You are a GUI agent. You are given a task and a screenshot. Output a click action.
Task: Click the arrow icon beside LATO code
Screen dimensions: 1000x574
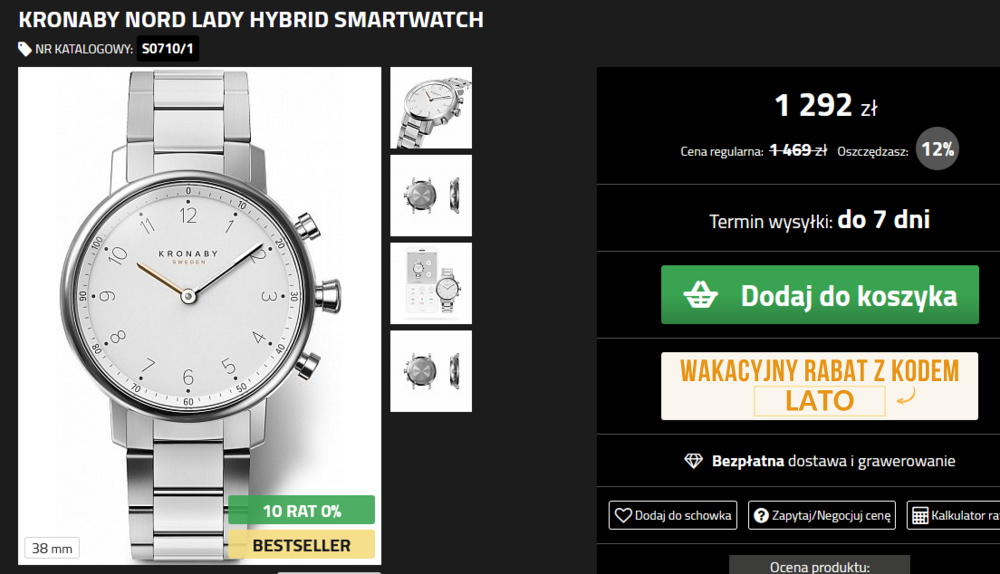[906, 397]
